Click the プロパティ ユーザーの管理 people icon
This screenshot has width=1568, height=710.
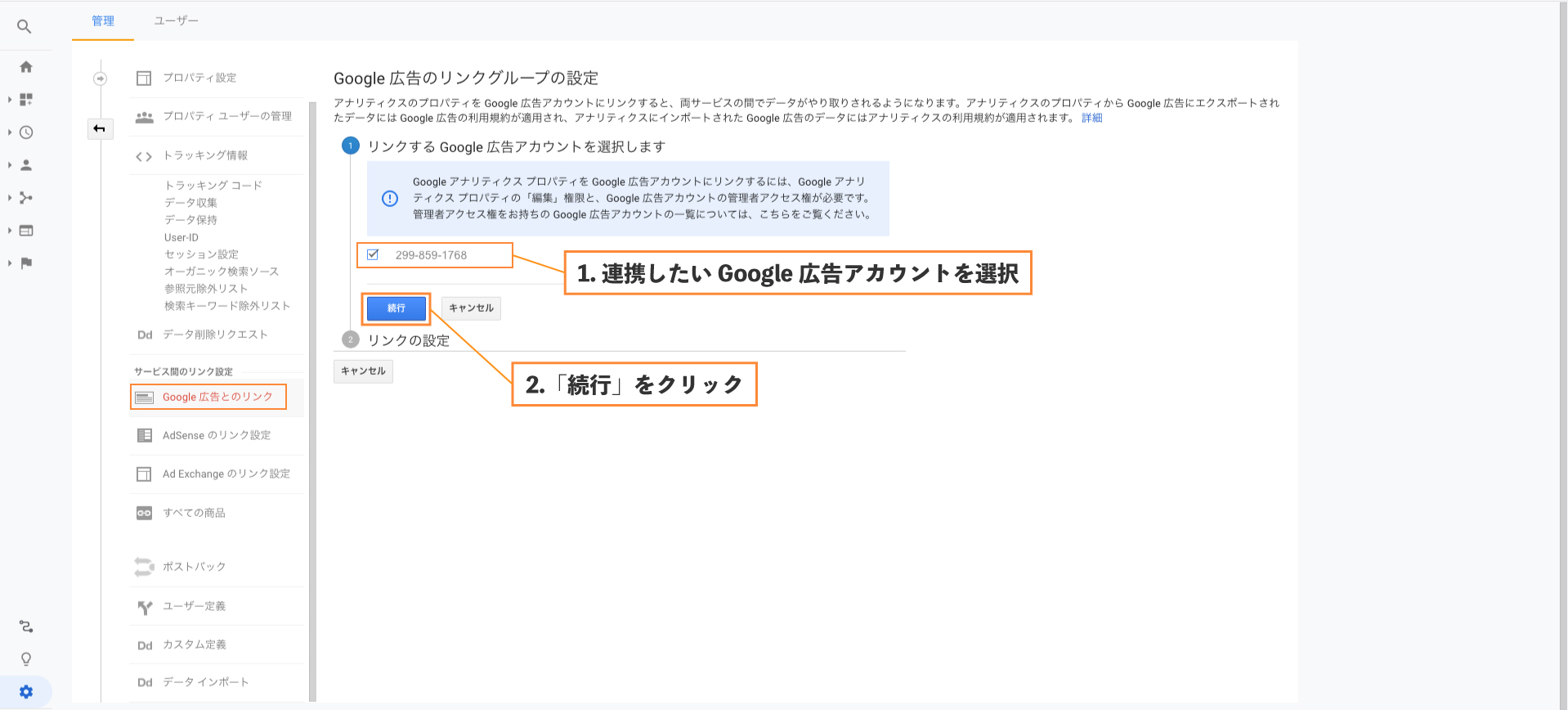click(x=145, y=117)
